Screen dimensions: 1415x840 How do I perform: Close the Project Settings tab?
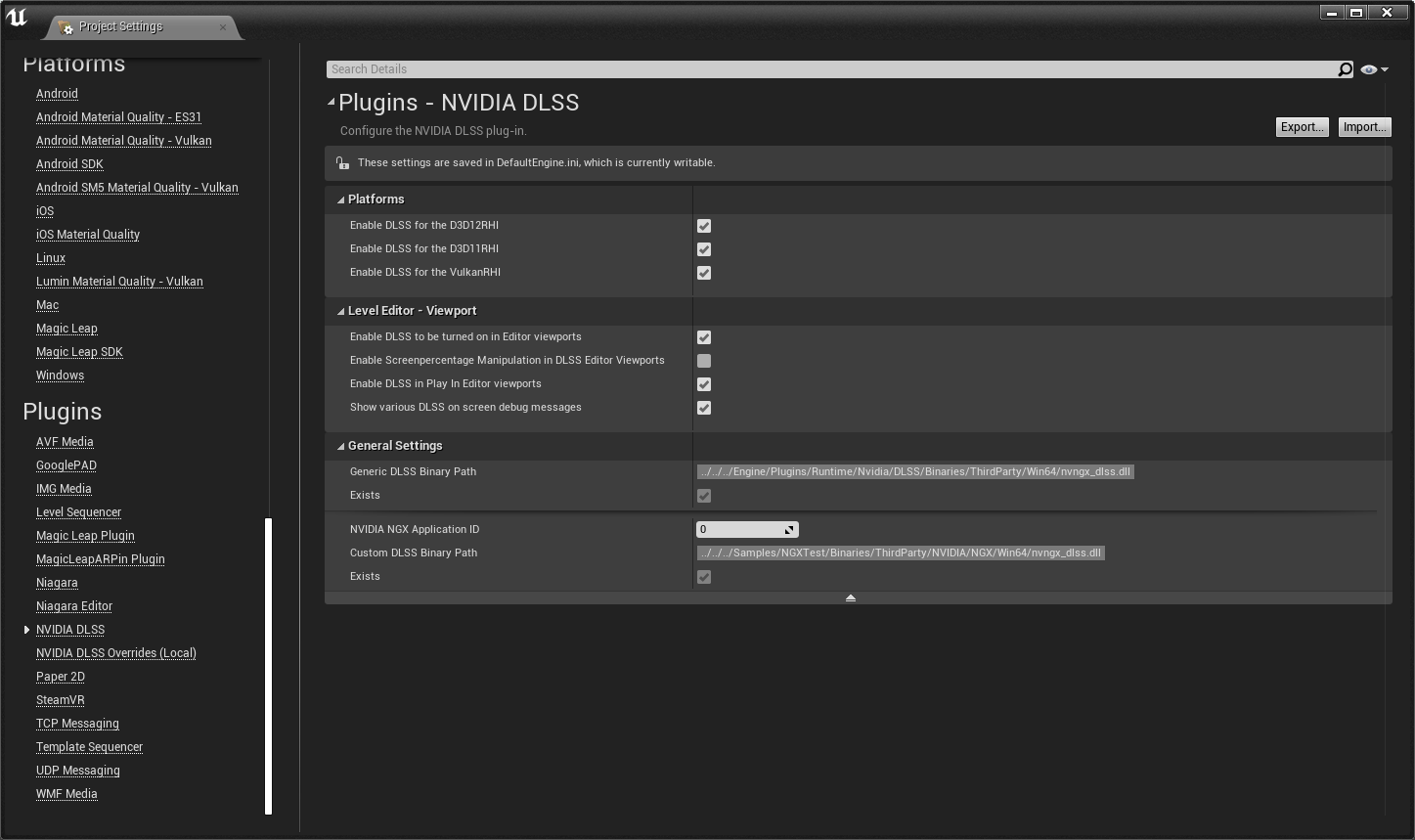pyautogui.click(x=223, y=26)
